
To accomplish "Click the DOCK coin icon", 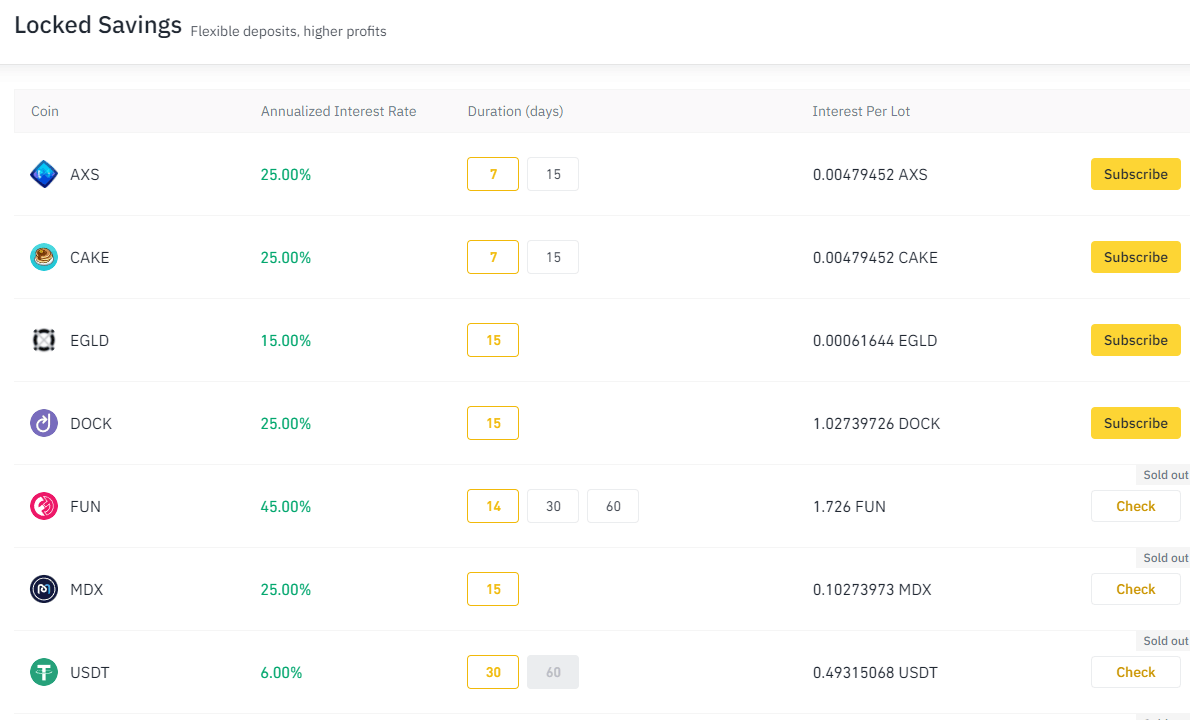I will point(44,423).
